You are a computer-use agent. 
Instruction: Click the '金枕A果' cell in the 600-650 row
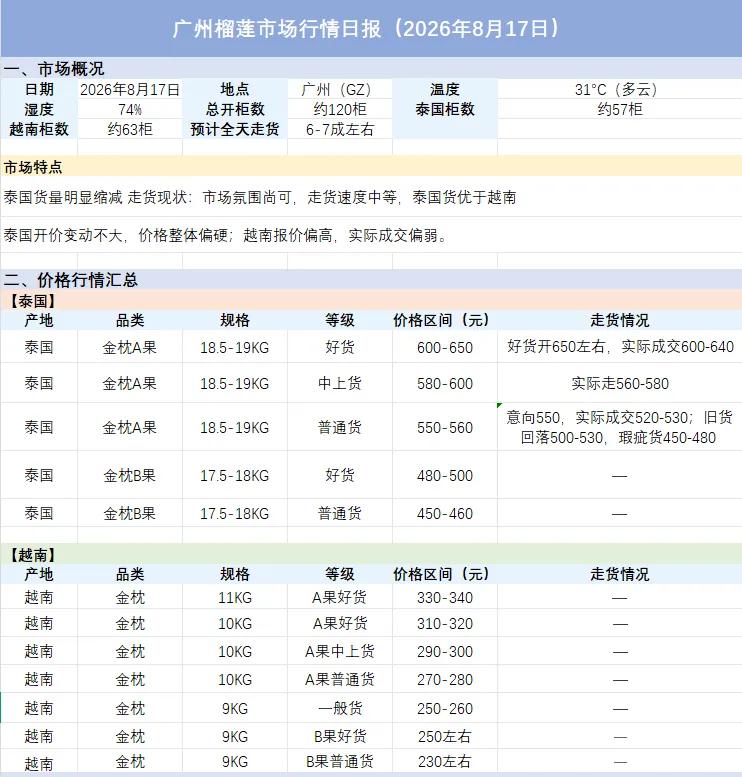point(130,347)
